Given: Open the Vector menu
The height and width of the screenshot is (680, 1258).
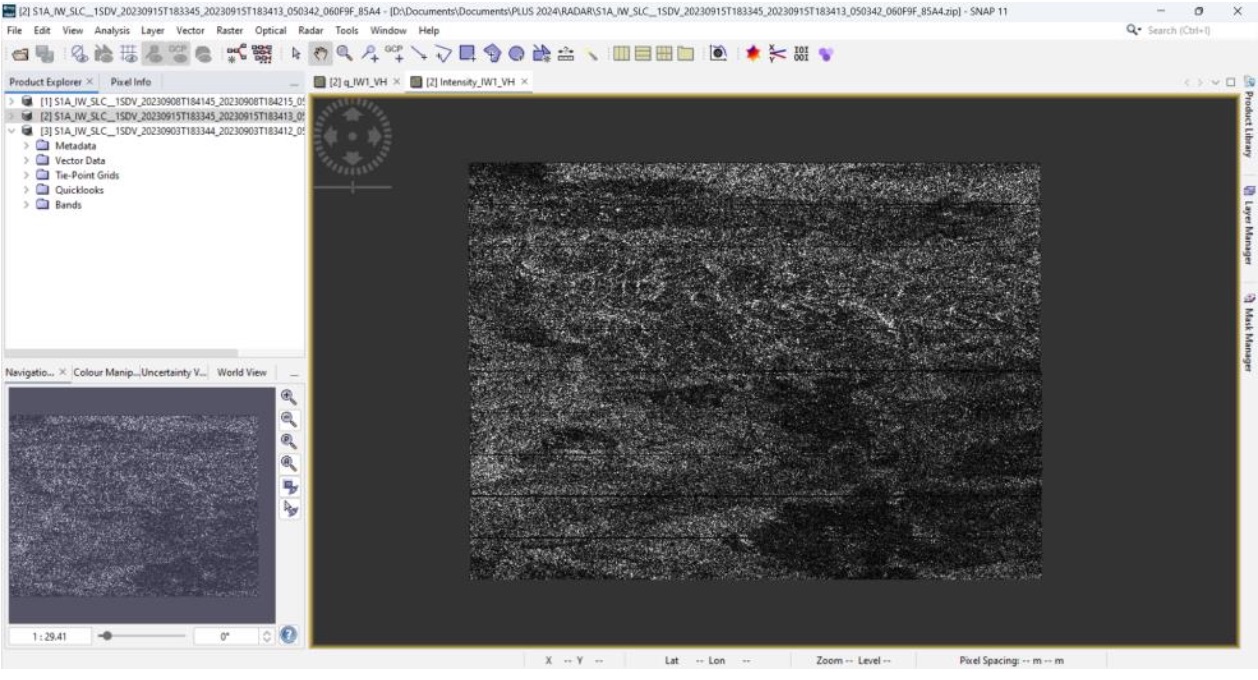Looking at the screenshot, I should click(x=190, y=31).
